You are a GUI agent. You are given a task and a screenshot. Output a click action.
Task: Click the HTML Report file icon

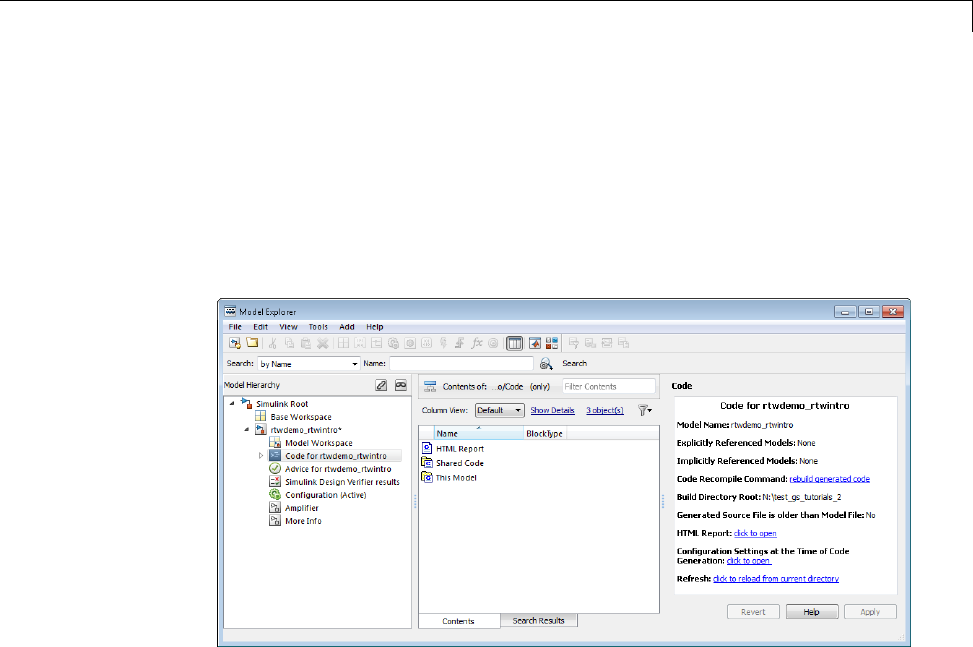pos(427,448)
